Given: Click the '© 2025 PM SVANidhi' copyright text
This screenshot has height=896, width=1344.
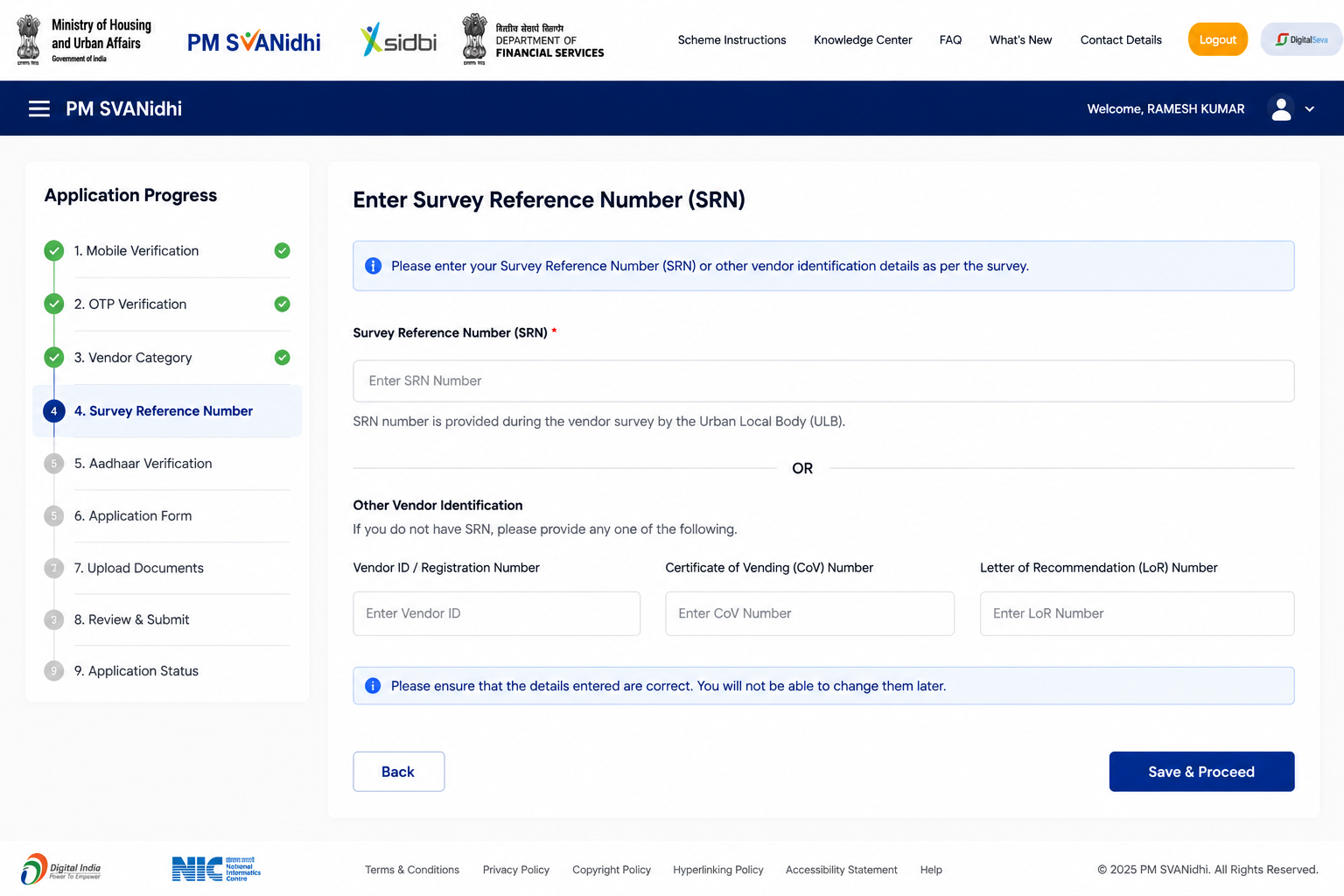Looking at the screenshot, I should [x=1207, y=870].
